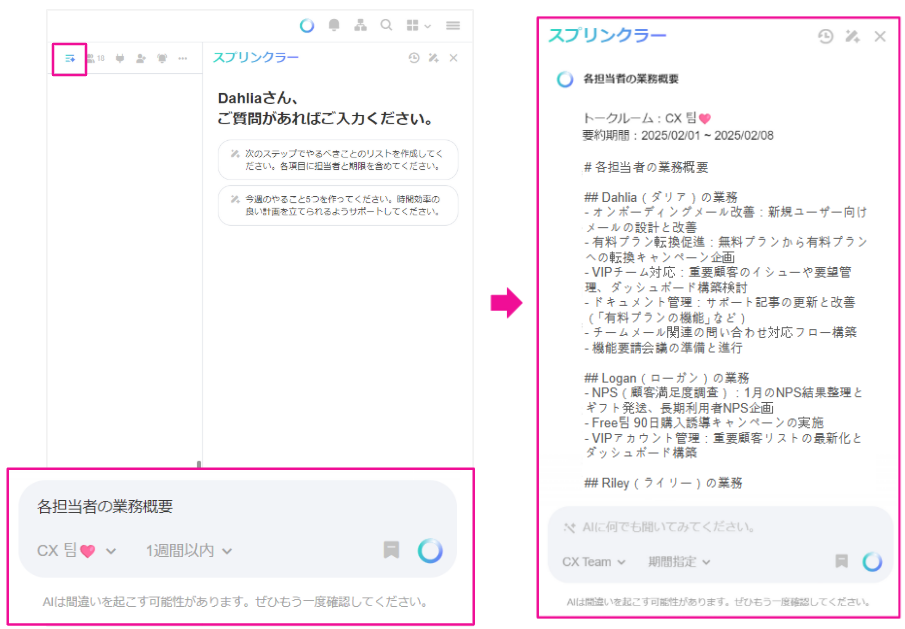Click the circular AI icon in top bar
This screenshot has height=629, width=905.
[x=307, y=25]
